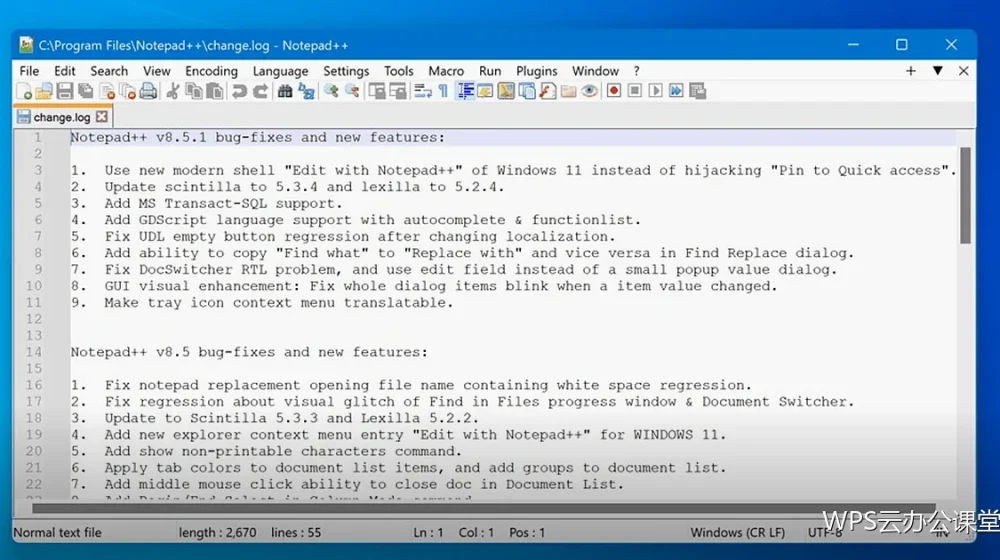Open the Folder as Workspace icon

(568, 91)
